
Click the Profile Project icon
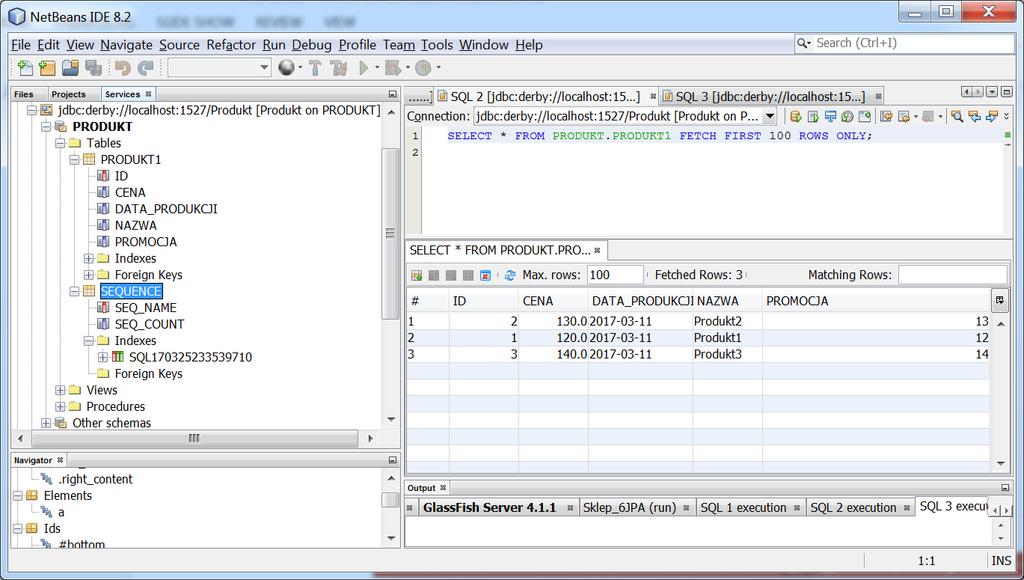coord(423,67)
